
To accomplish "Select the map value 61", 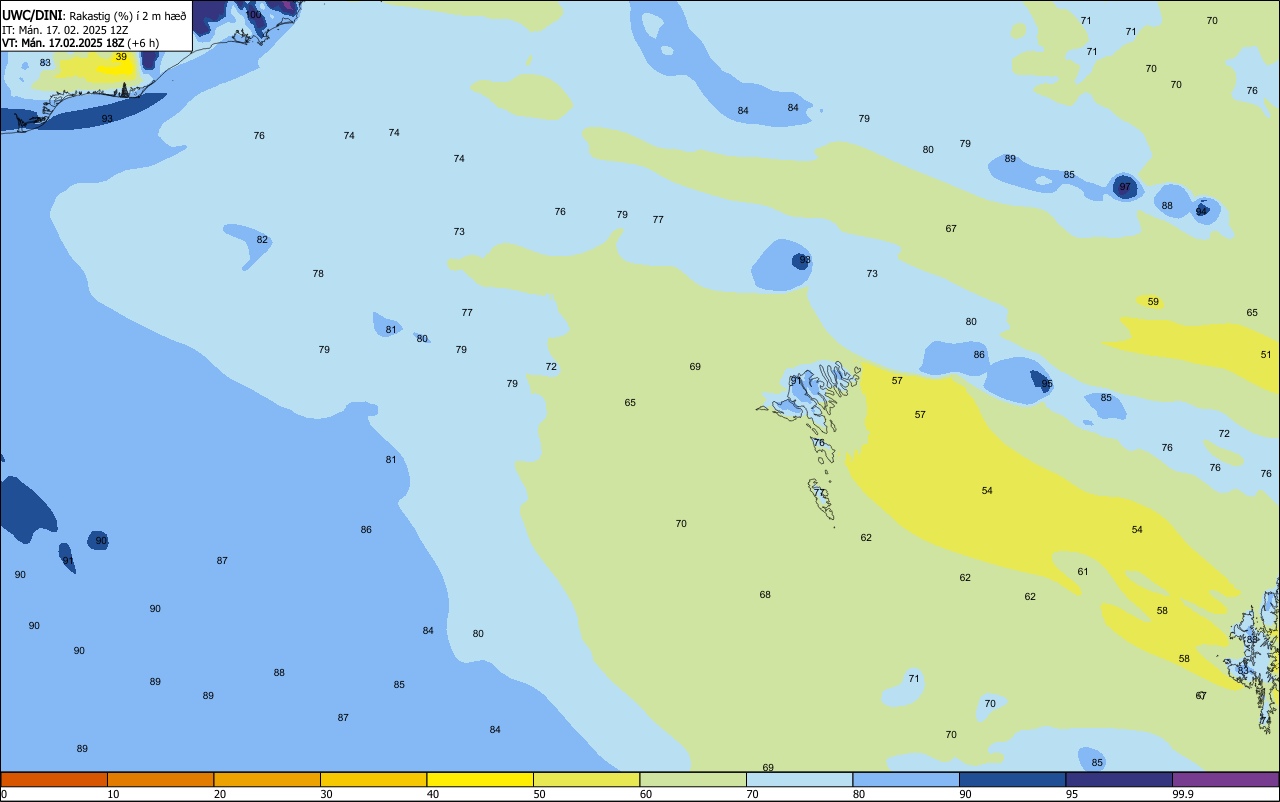I will pyautogui.click(x=1083, y=572).
